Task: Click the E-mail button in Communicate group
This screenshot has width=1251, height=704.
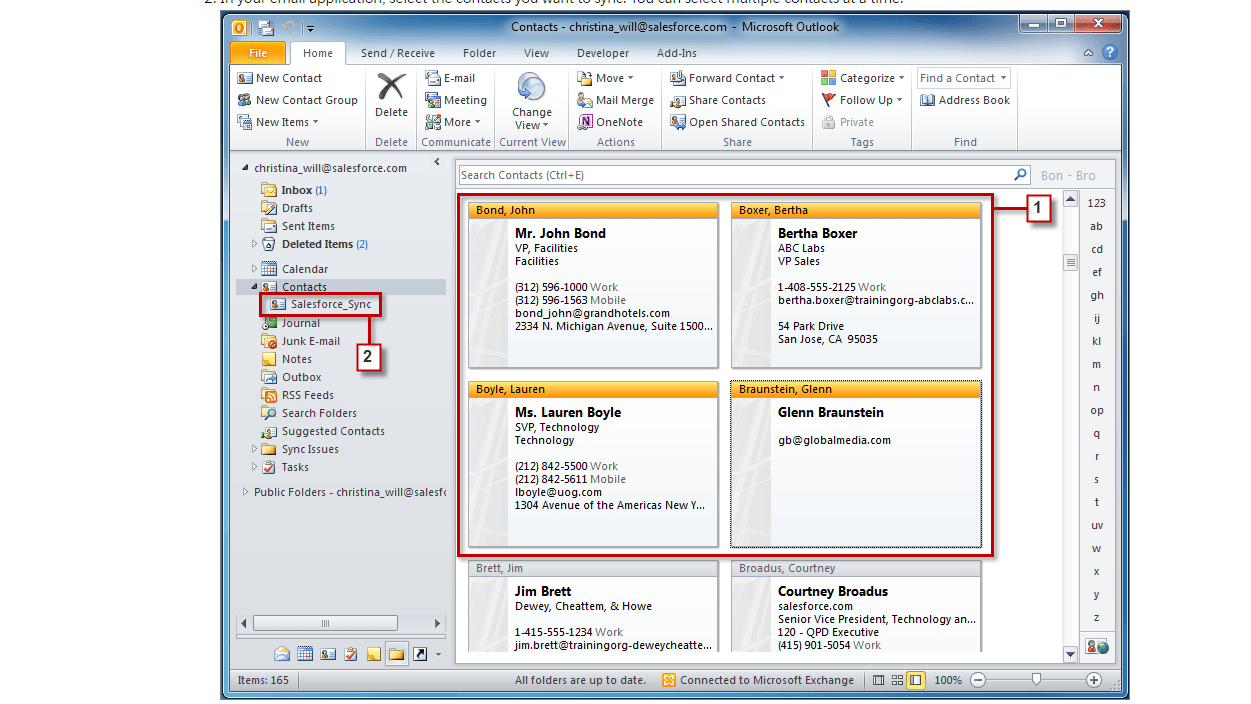Action: click(450, 78)
